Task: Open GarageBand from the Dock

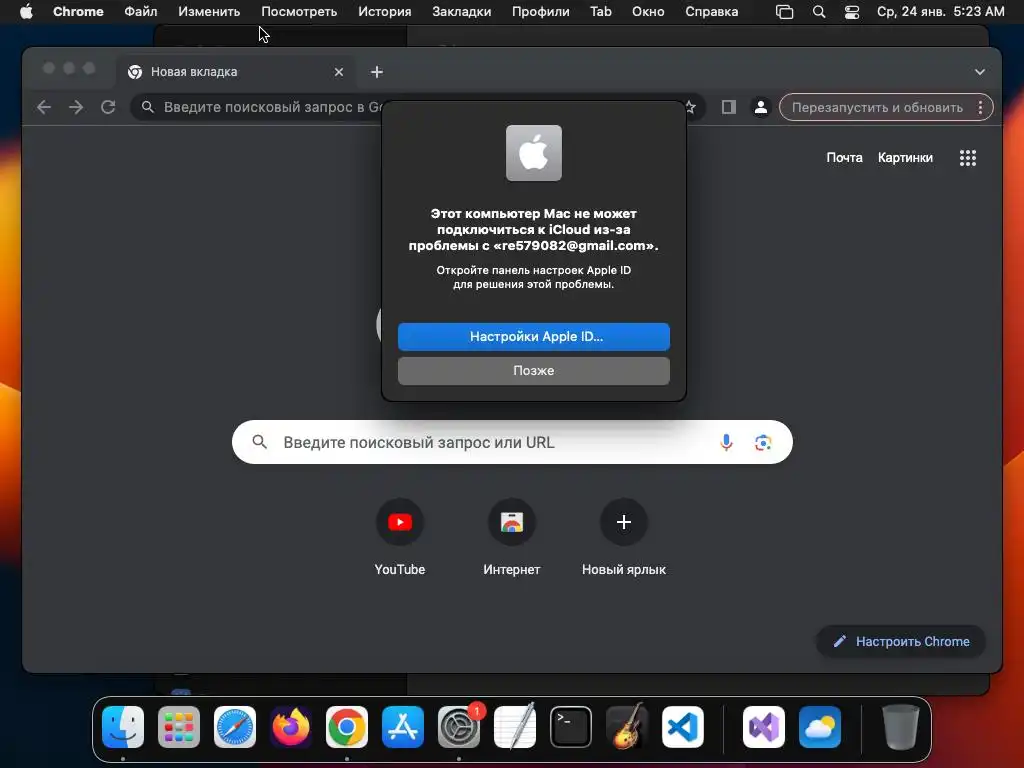Action: click(627, 727)
